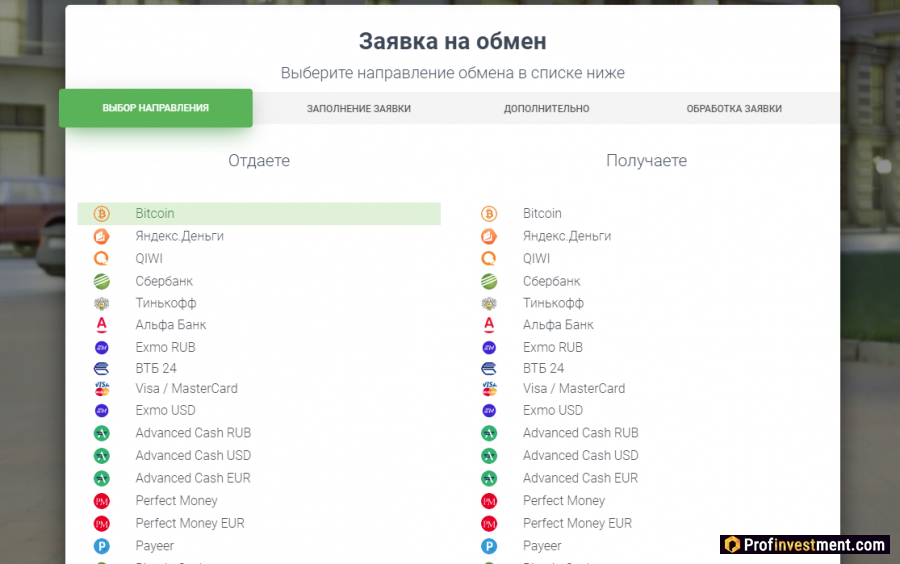The image size is (900, 564).
Task: Click the Visa / MasterCard icon in Получаете column
Action: [489, 388]
